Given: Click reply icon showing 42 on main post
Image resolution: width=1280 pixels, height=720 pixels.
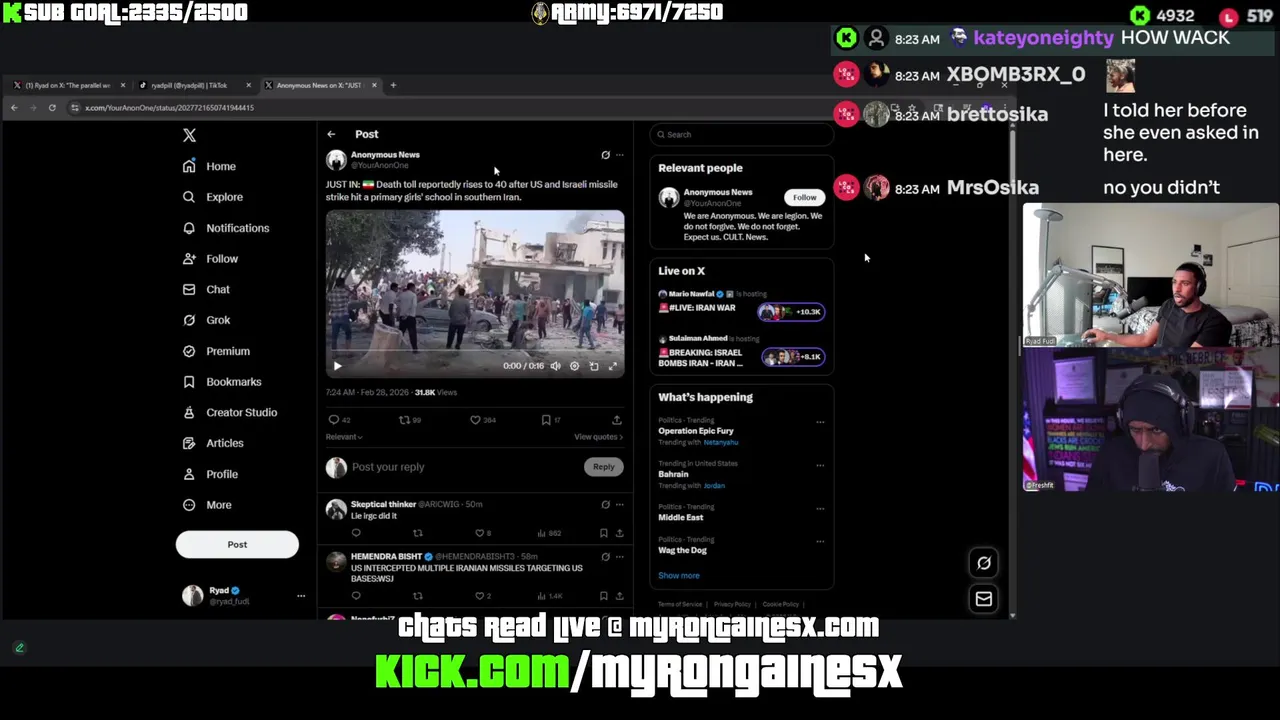Looking at the screenshot, I should click(x=340, y=420).
